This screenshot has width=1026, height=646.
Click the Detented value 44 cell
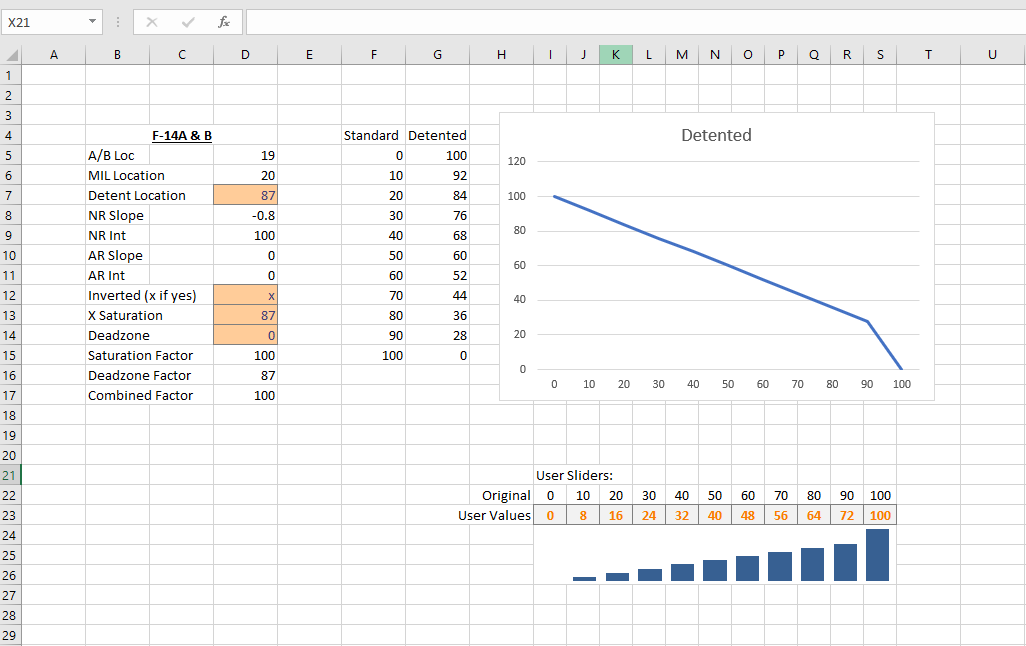[x=437, y=295]
